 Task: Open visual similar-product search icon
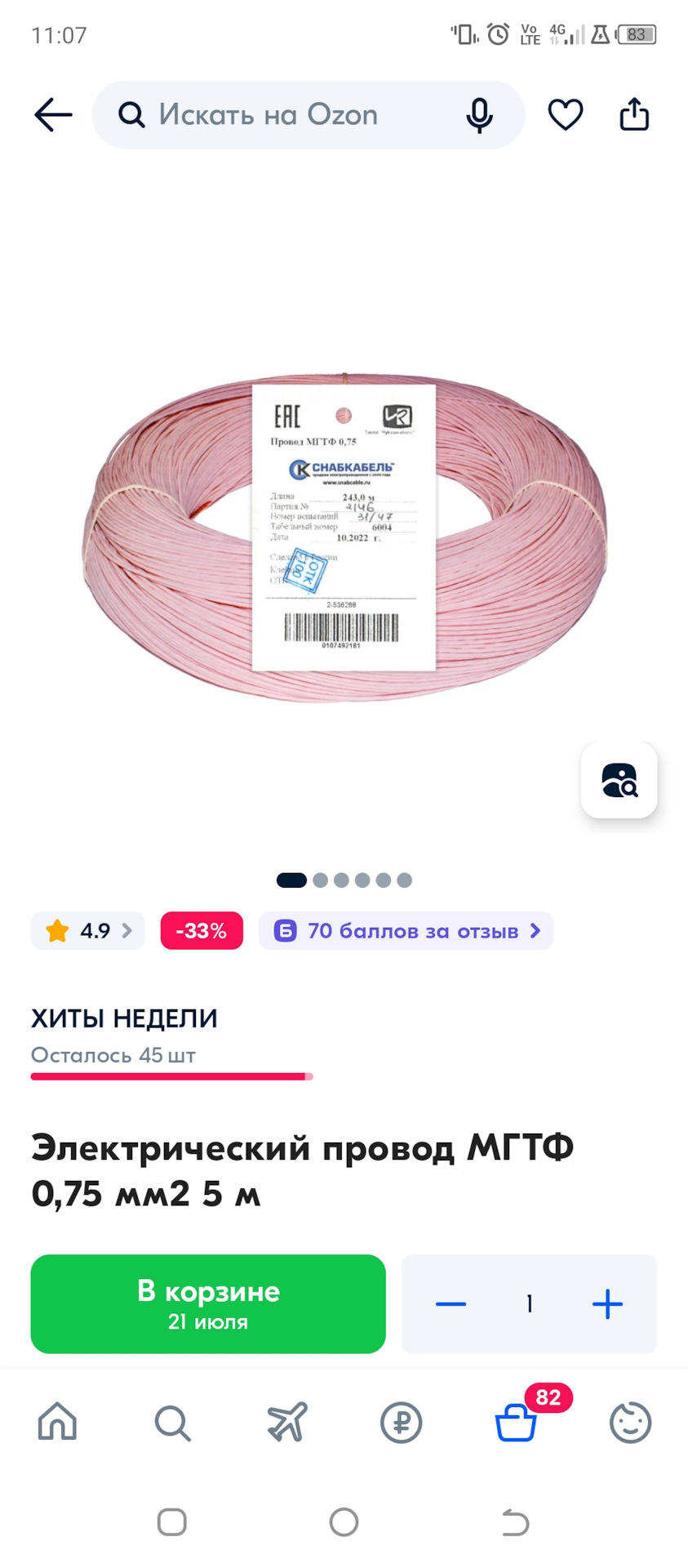coord(619,780)
